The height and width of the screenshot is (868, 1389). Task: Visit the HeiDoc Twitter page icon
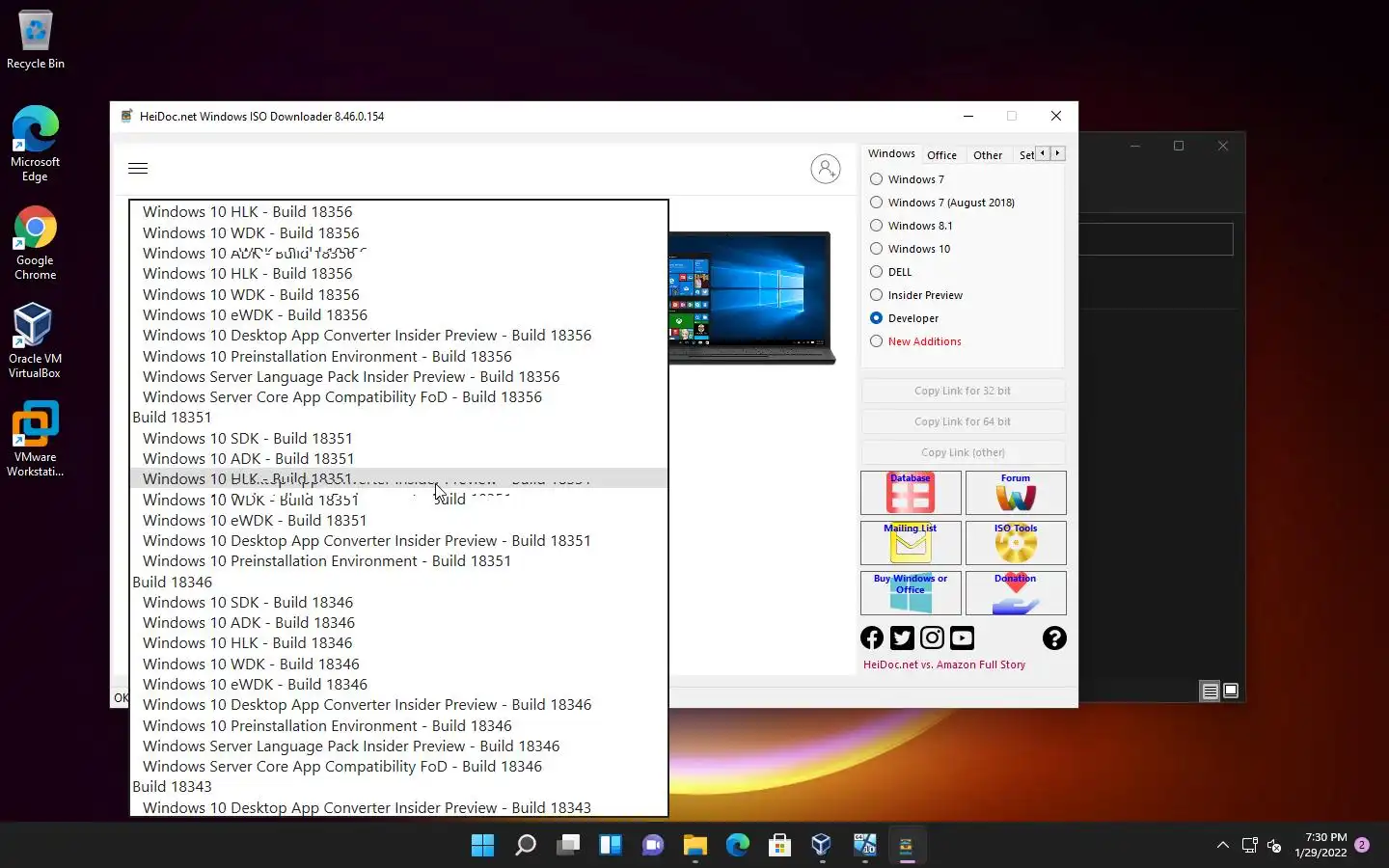point(902,637)
